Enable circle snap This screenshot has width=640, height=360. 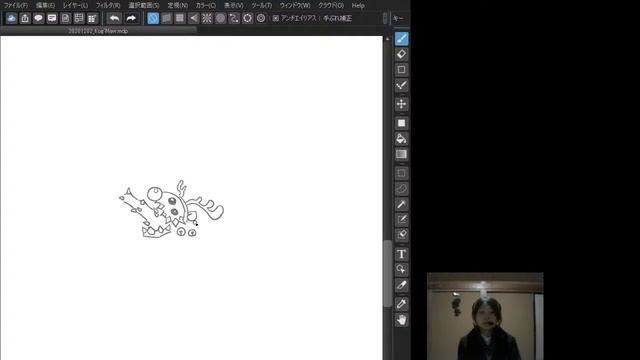pyautogui.click(x=220, y=18)
